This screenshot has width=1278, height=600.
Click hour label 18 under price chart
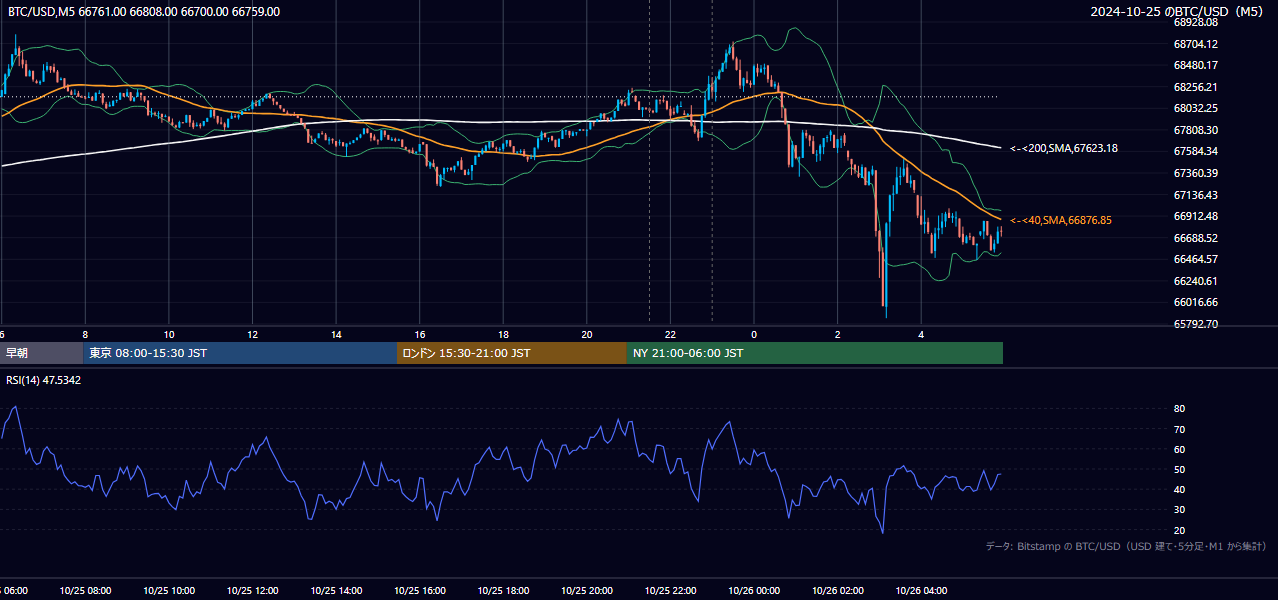click(x=504, y=334)
